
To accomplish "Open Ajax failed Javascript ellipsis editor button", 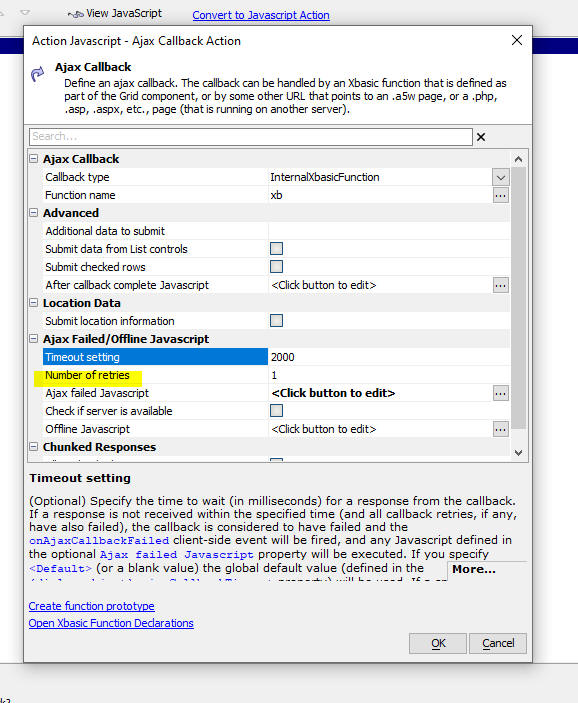I will coord(500,393).
